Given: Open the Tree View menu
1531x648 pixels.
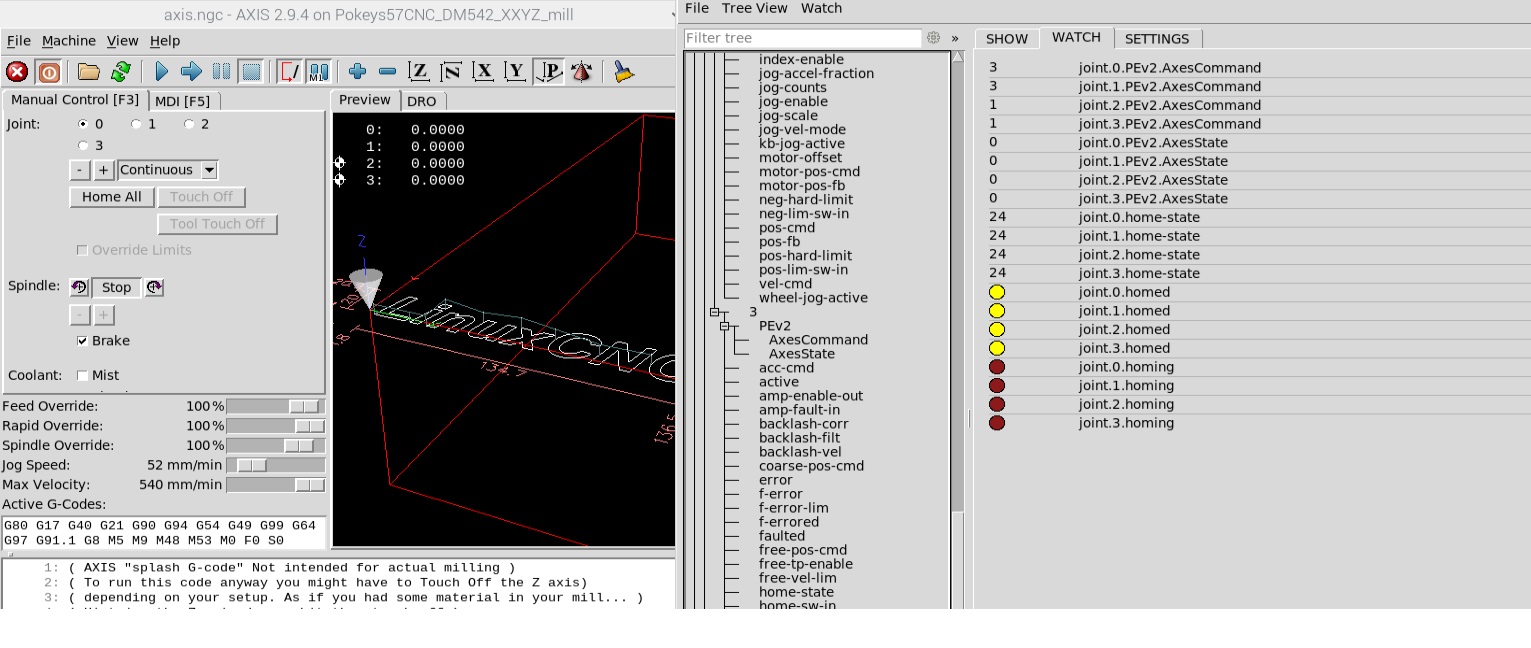Looking at the screenshot, I should click(755, 8).
